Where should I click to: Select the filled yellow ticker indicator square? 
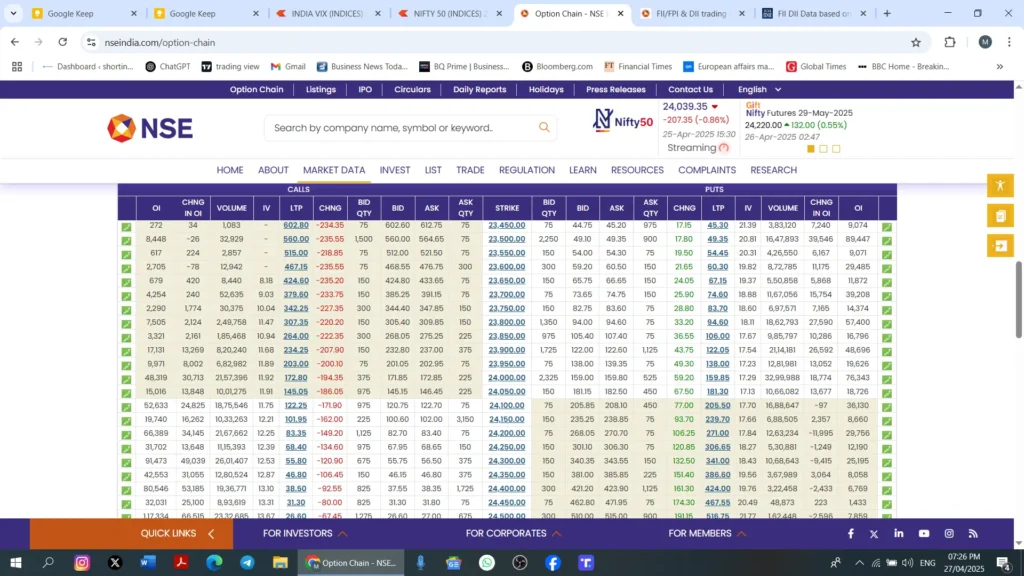click(810, 149)
